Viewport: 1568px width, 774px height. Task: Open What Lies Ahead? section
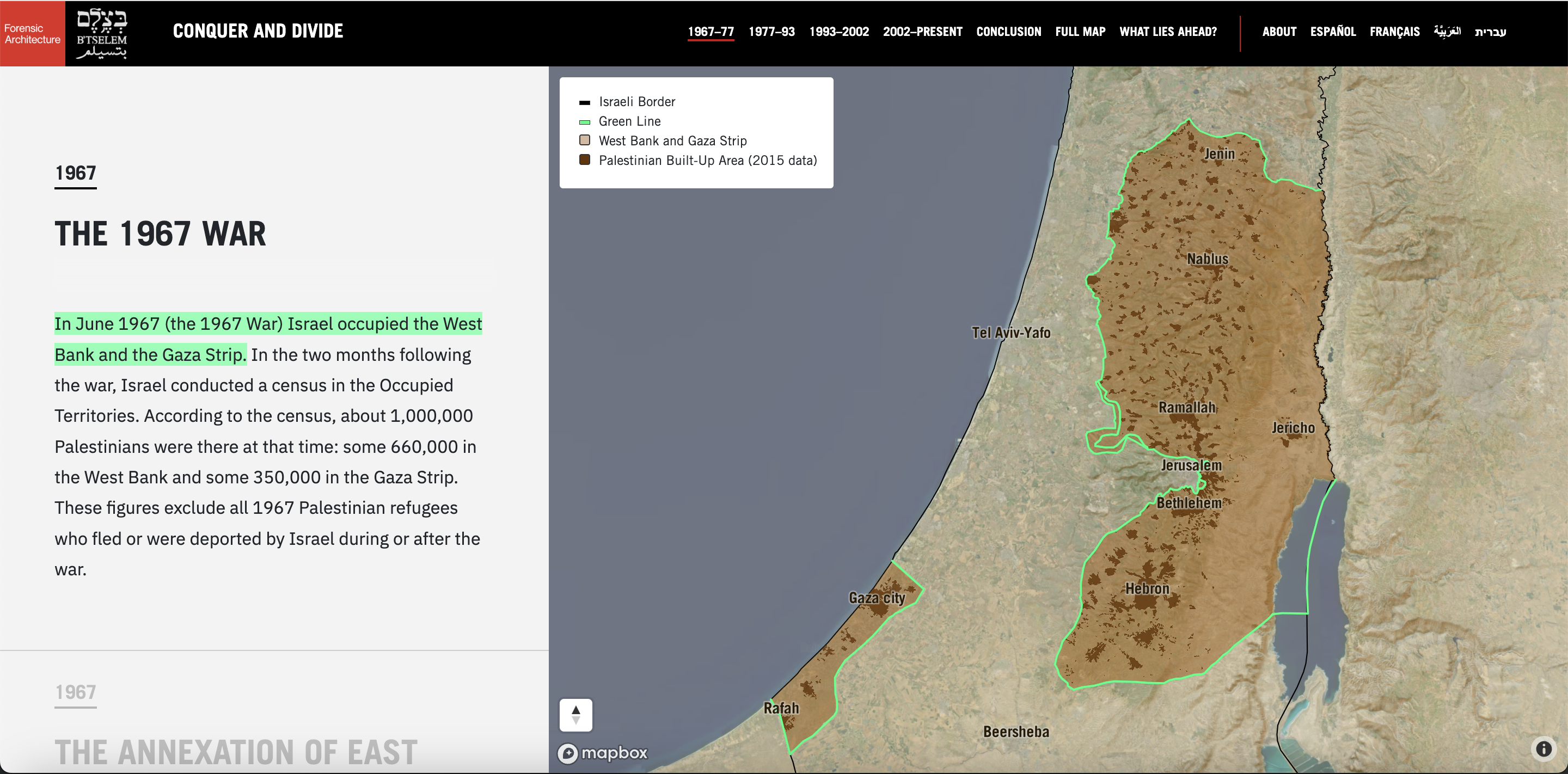[x=1167, y=32]
